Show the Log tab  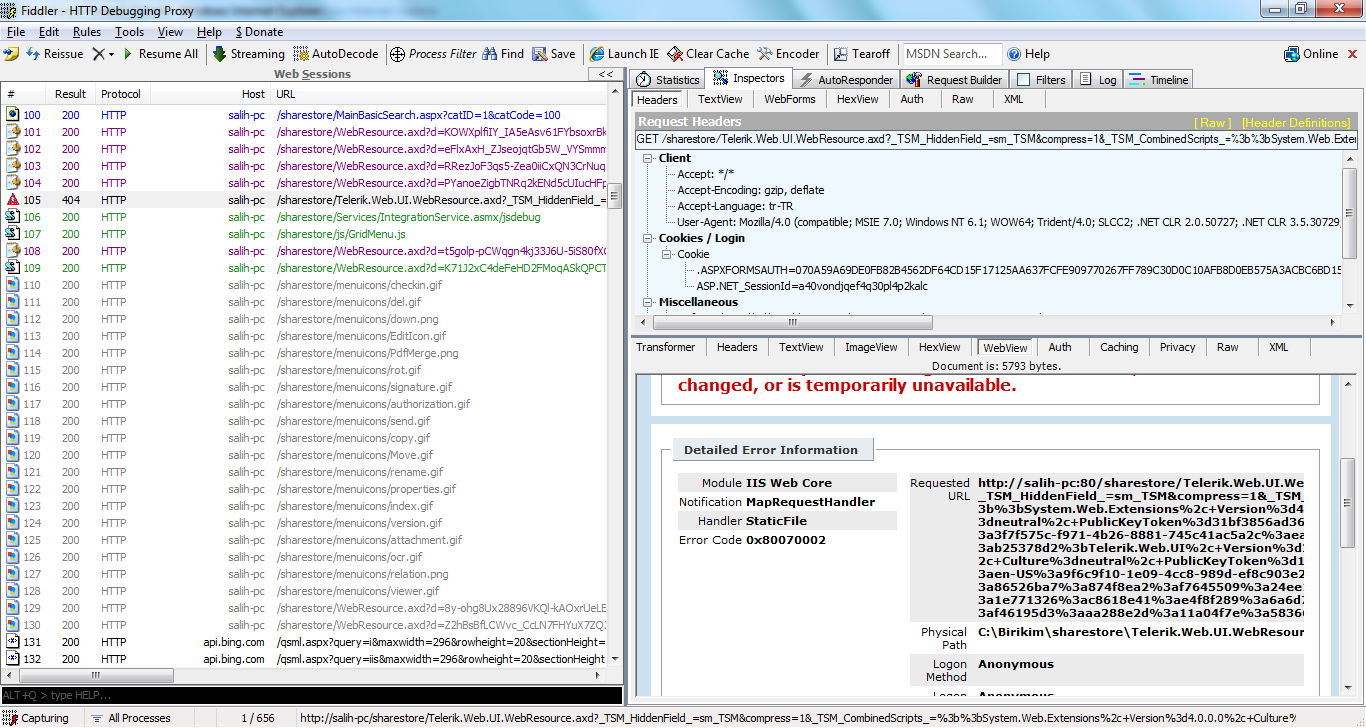(1098, 80)
